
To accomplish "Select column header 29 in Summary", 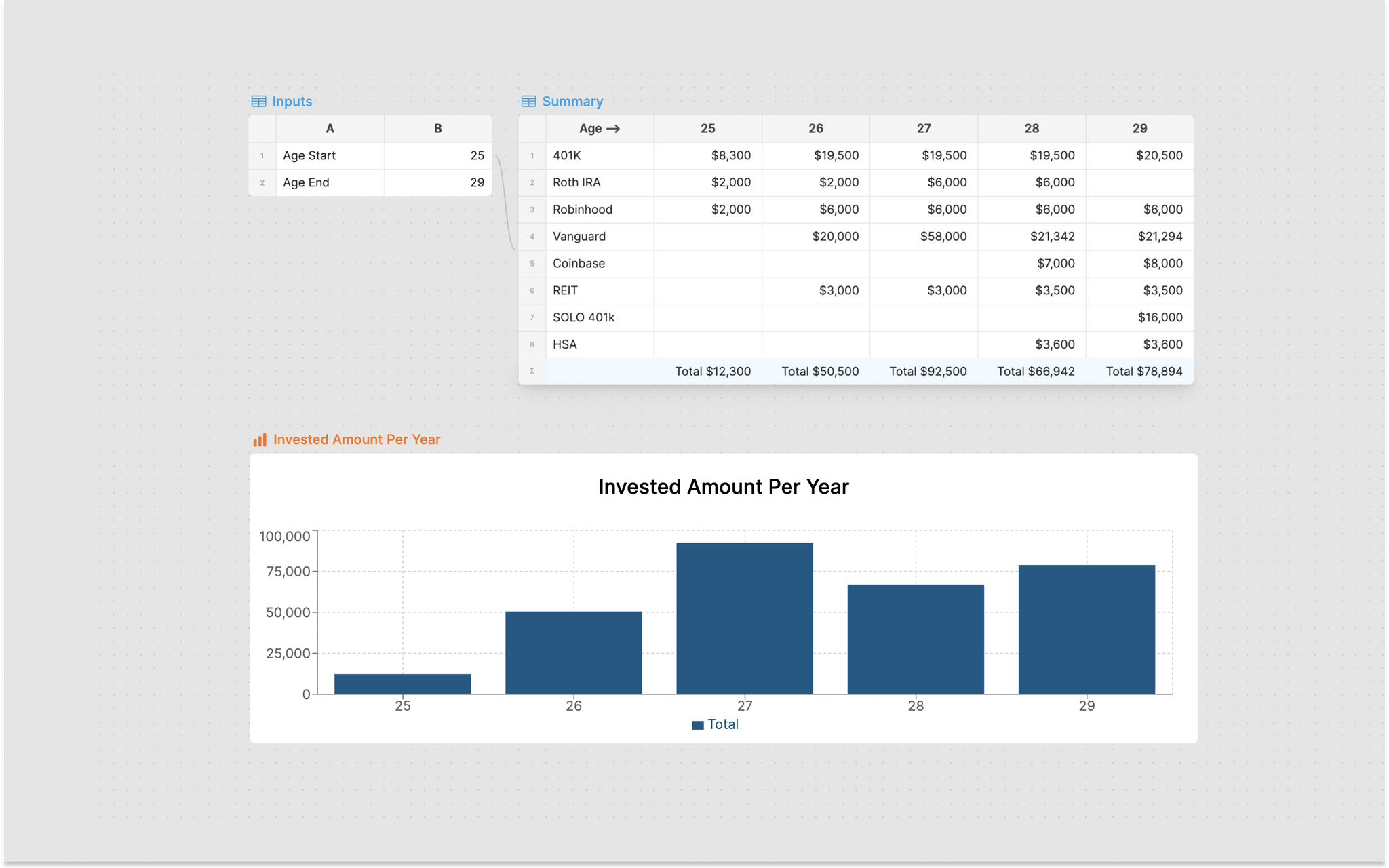I will 1139,128.
